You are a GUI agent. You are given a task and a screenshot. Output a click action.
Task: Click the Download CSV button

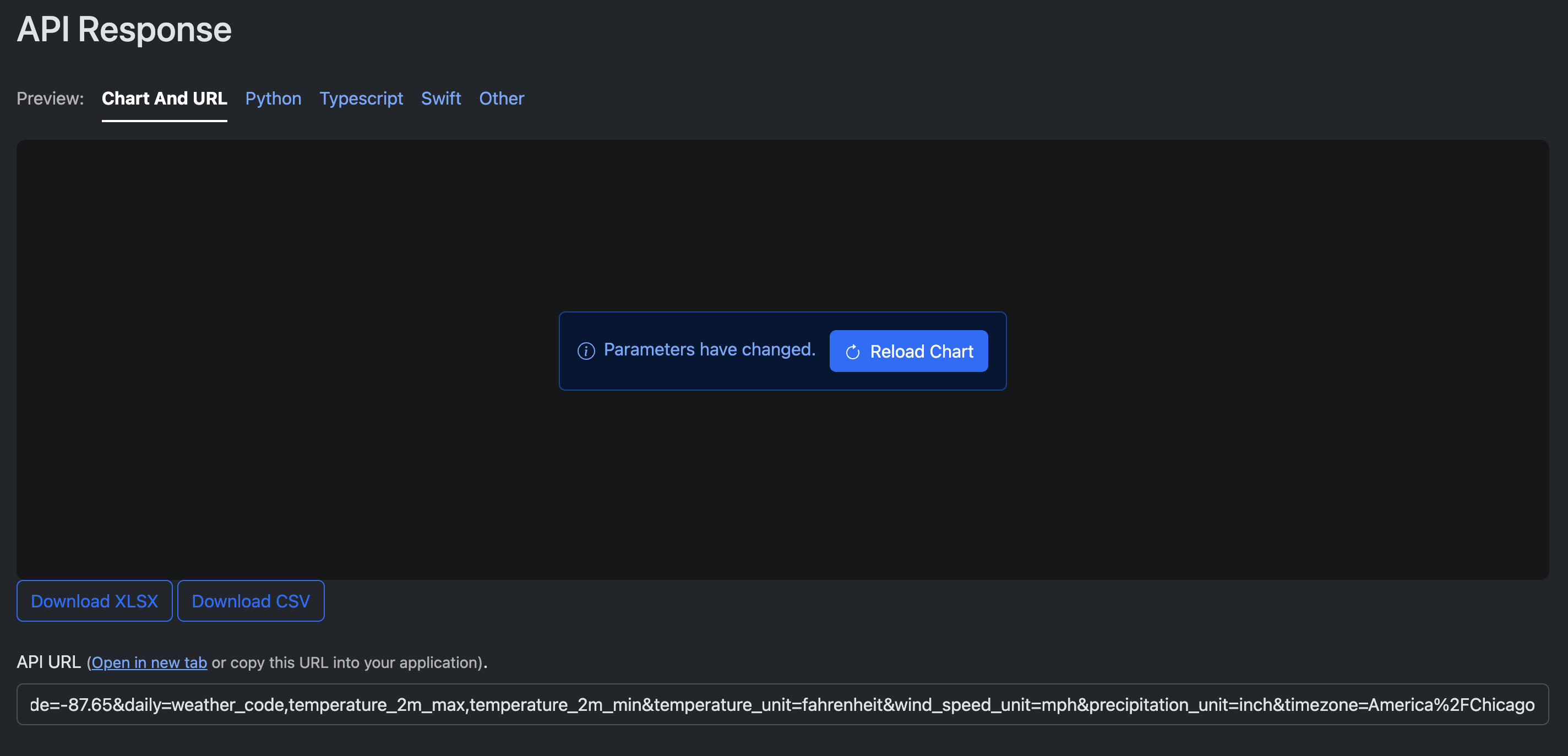coord(251,601)
